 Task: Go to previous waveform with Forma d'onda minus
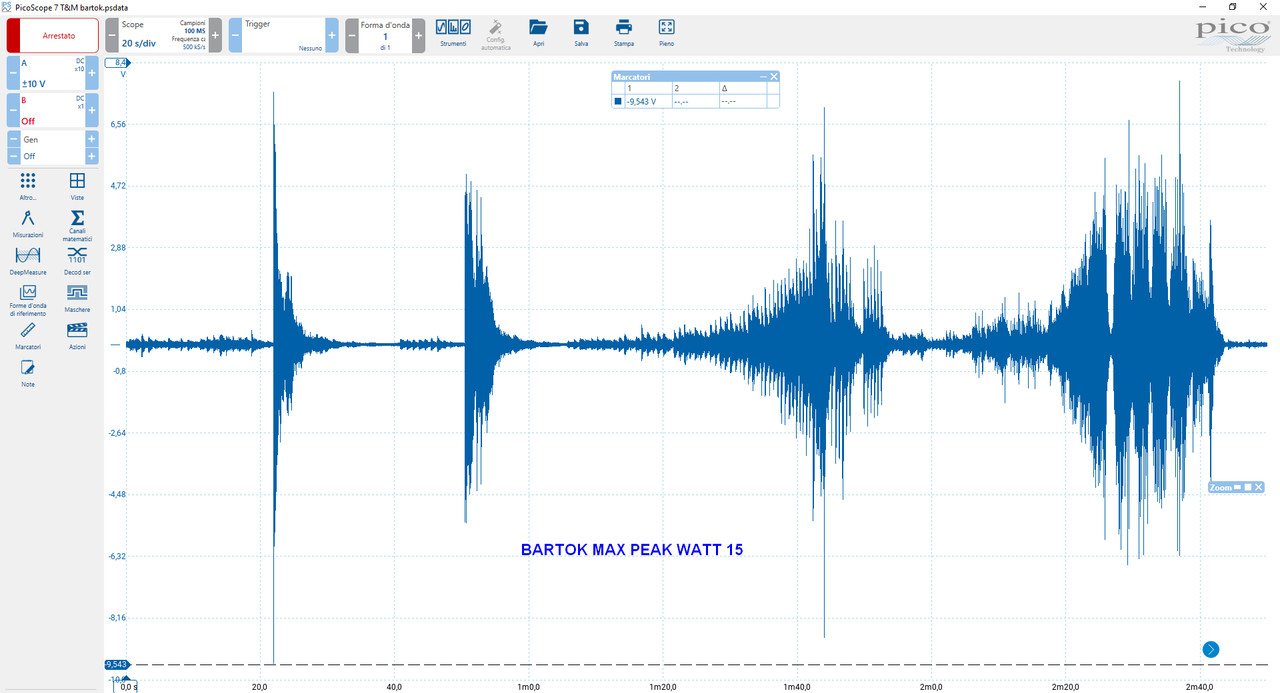[x=352, y=35]
